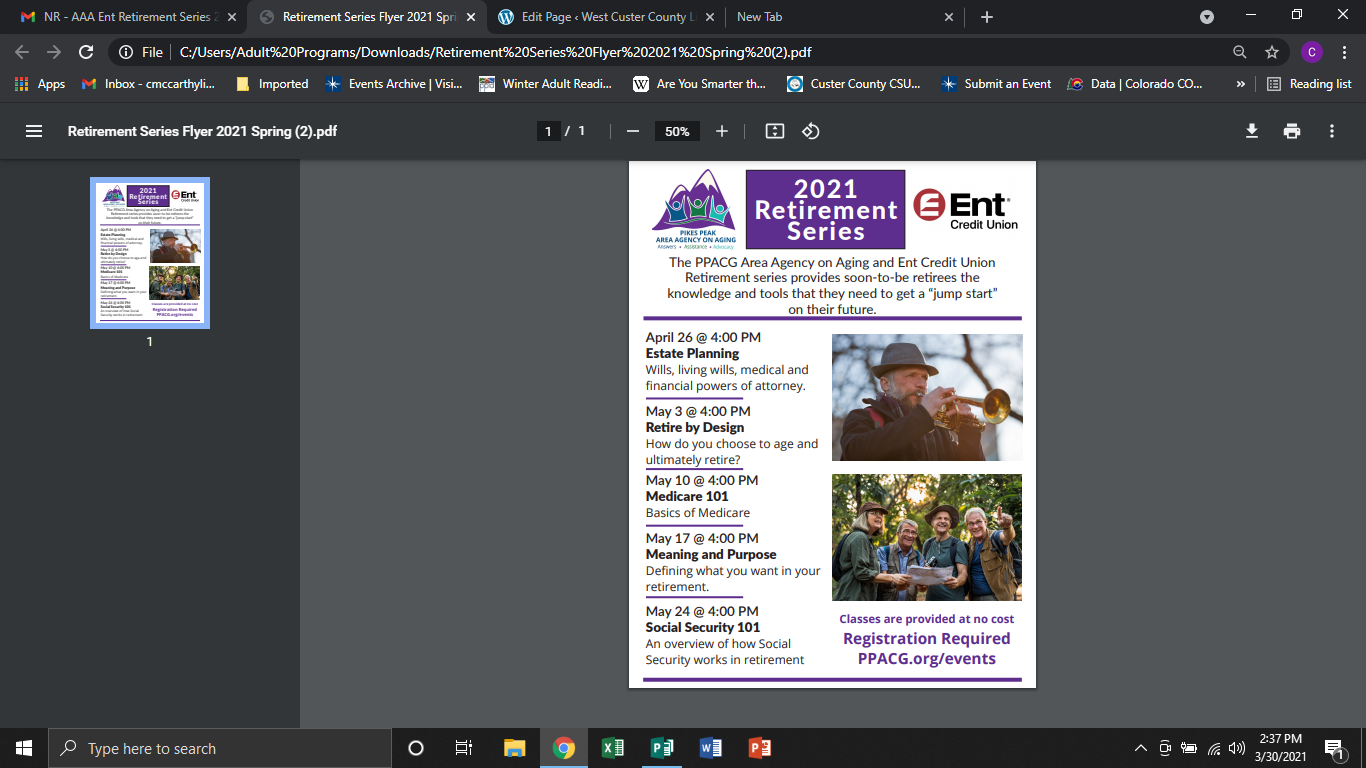The image size is (1366, 768).
Task: Open Inbox Gmail bookmark
Action: [147, 84]
